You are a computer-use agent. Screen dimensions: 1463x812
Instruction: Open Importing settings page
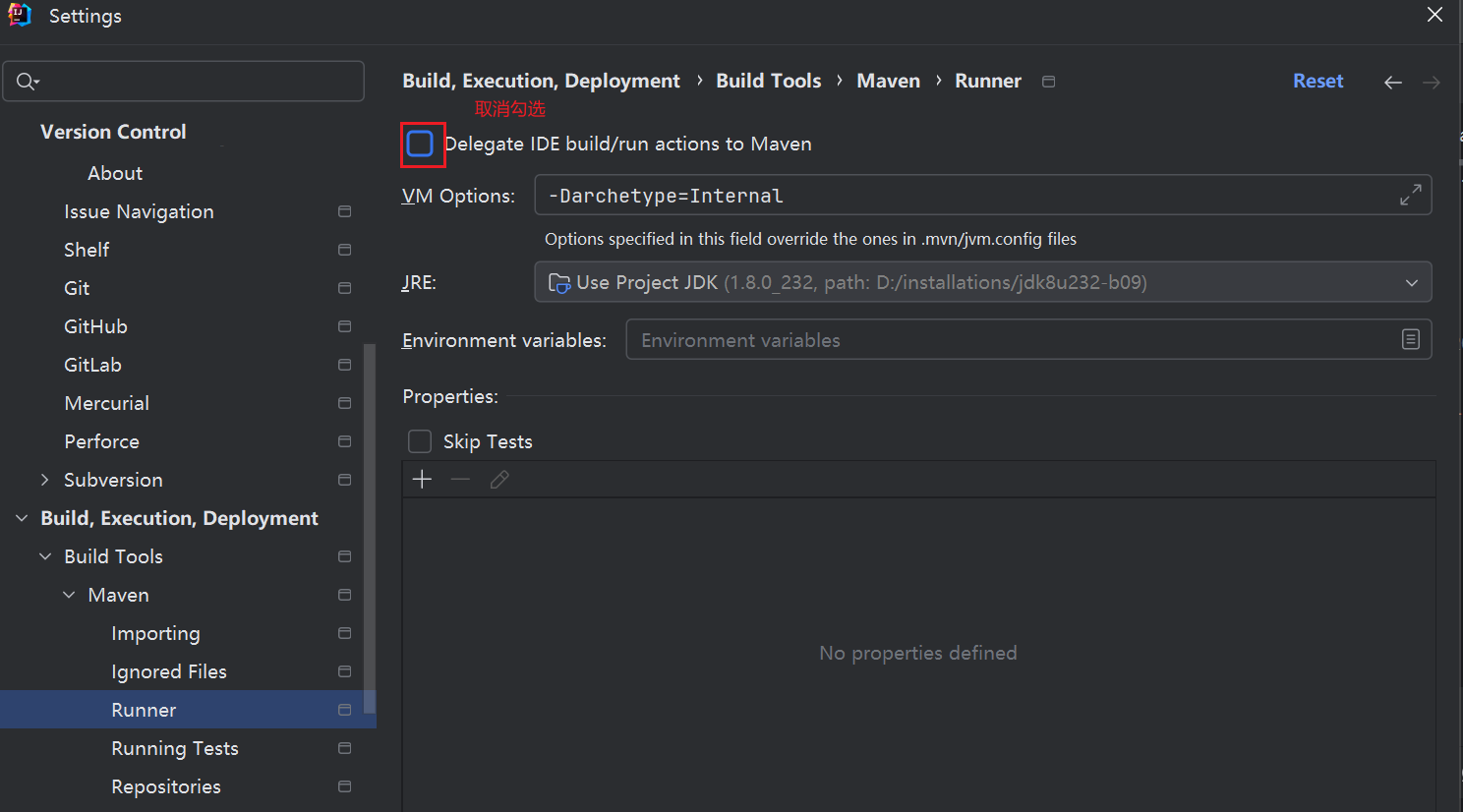(155, 633)
